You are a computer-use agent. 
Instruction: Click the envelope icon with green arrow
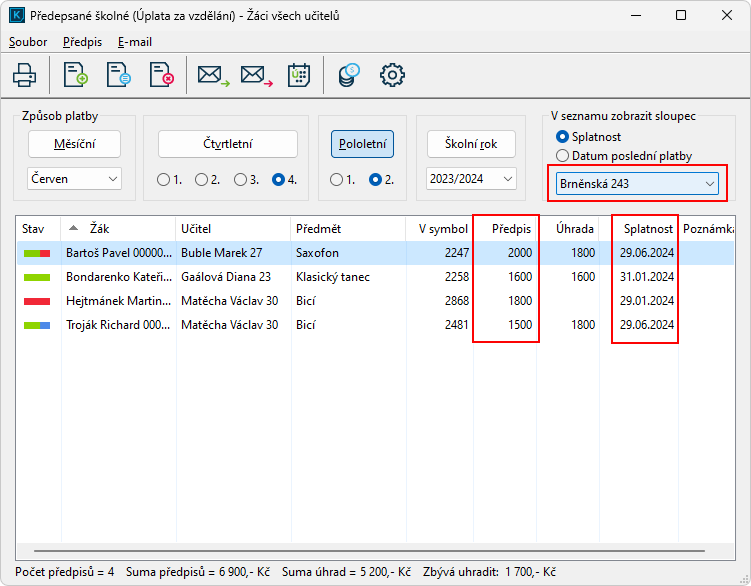click(x=213, y=75)
